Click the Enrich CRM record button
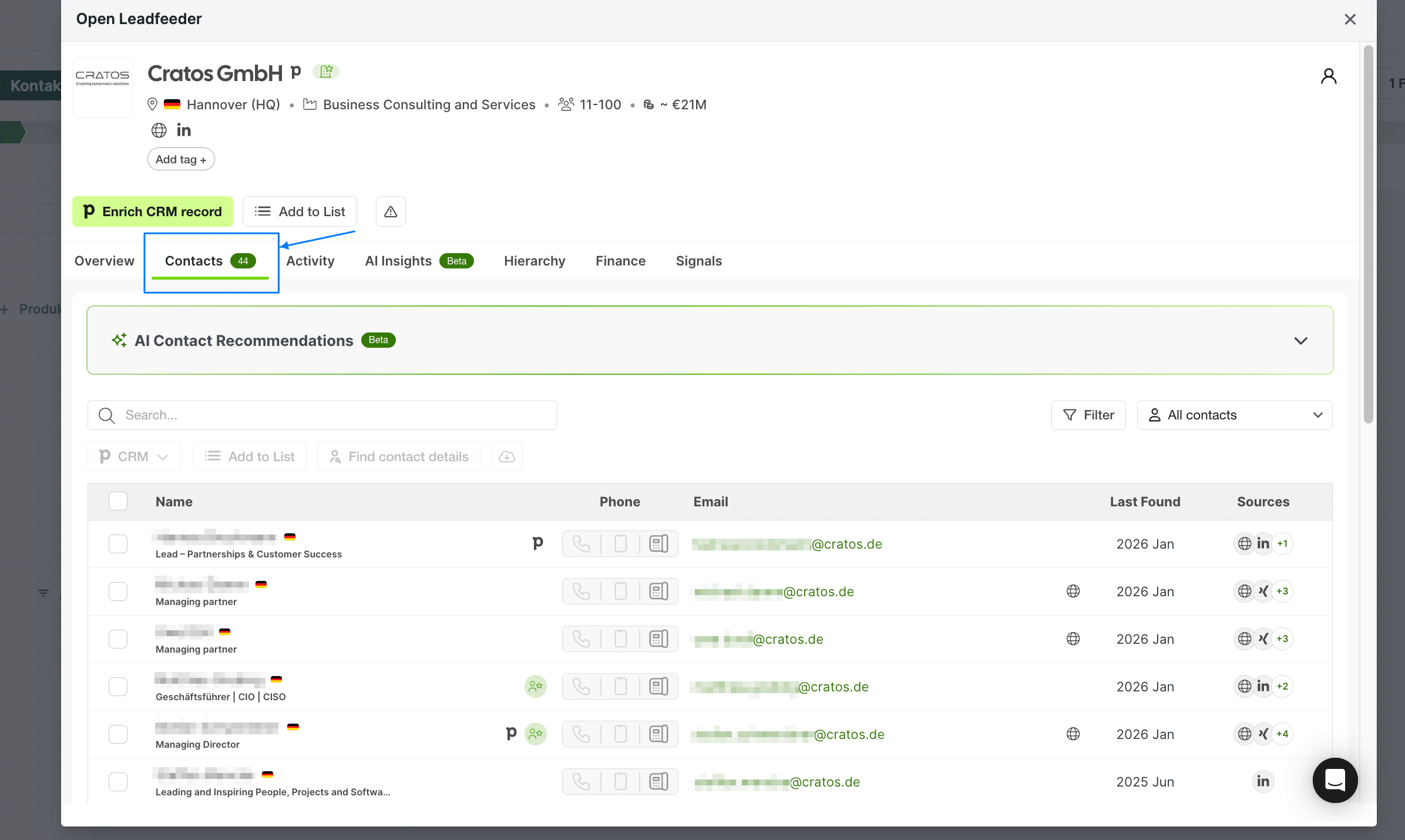 tap(153, 211)
